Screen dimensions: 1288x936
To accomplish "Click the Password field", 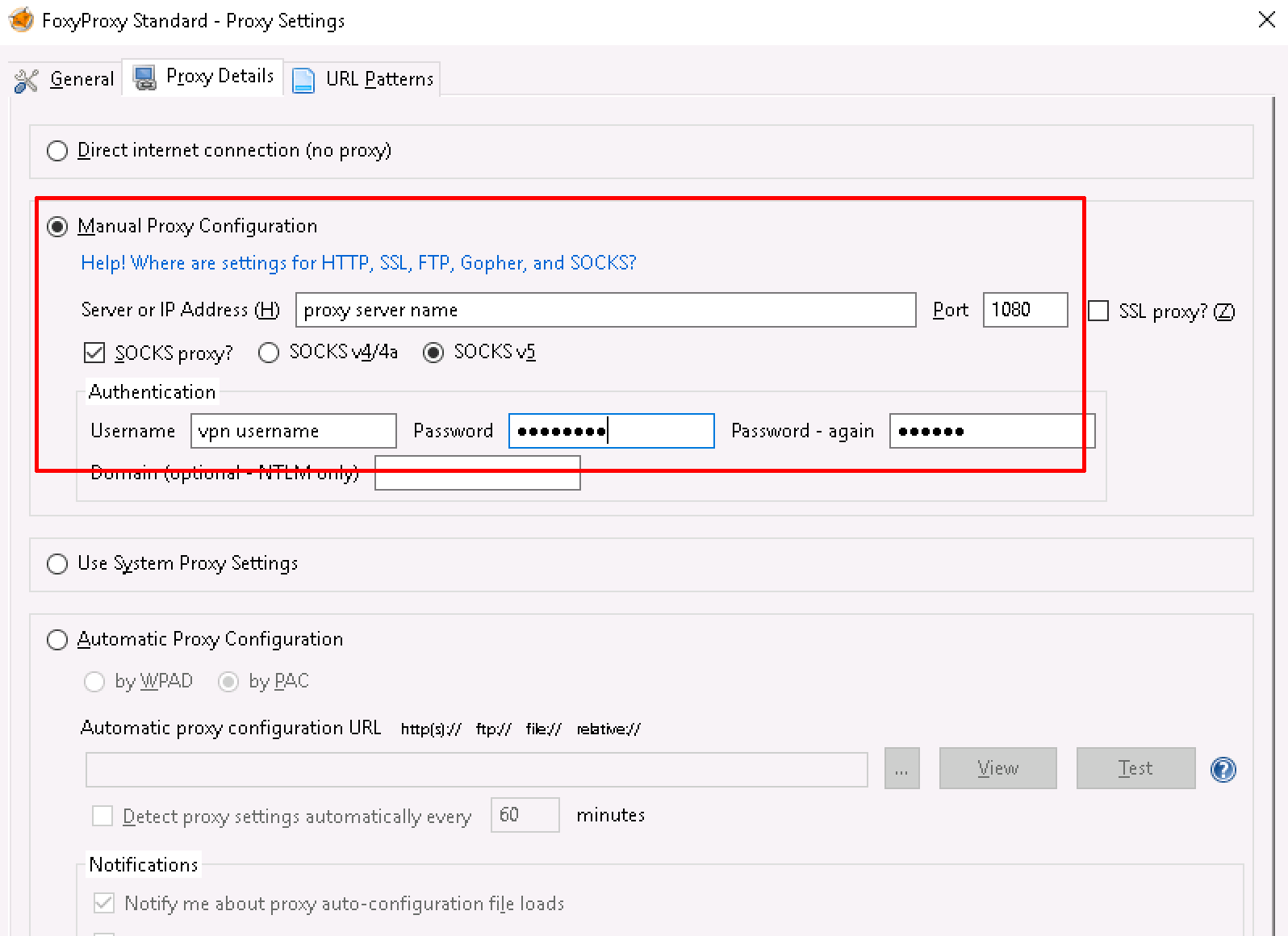I will [612, 431].
